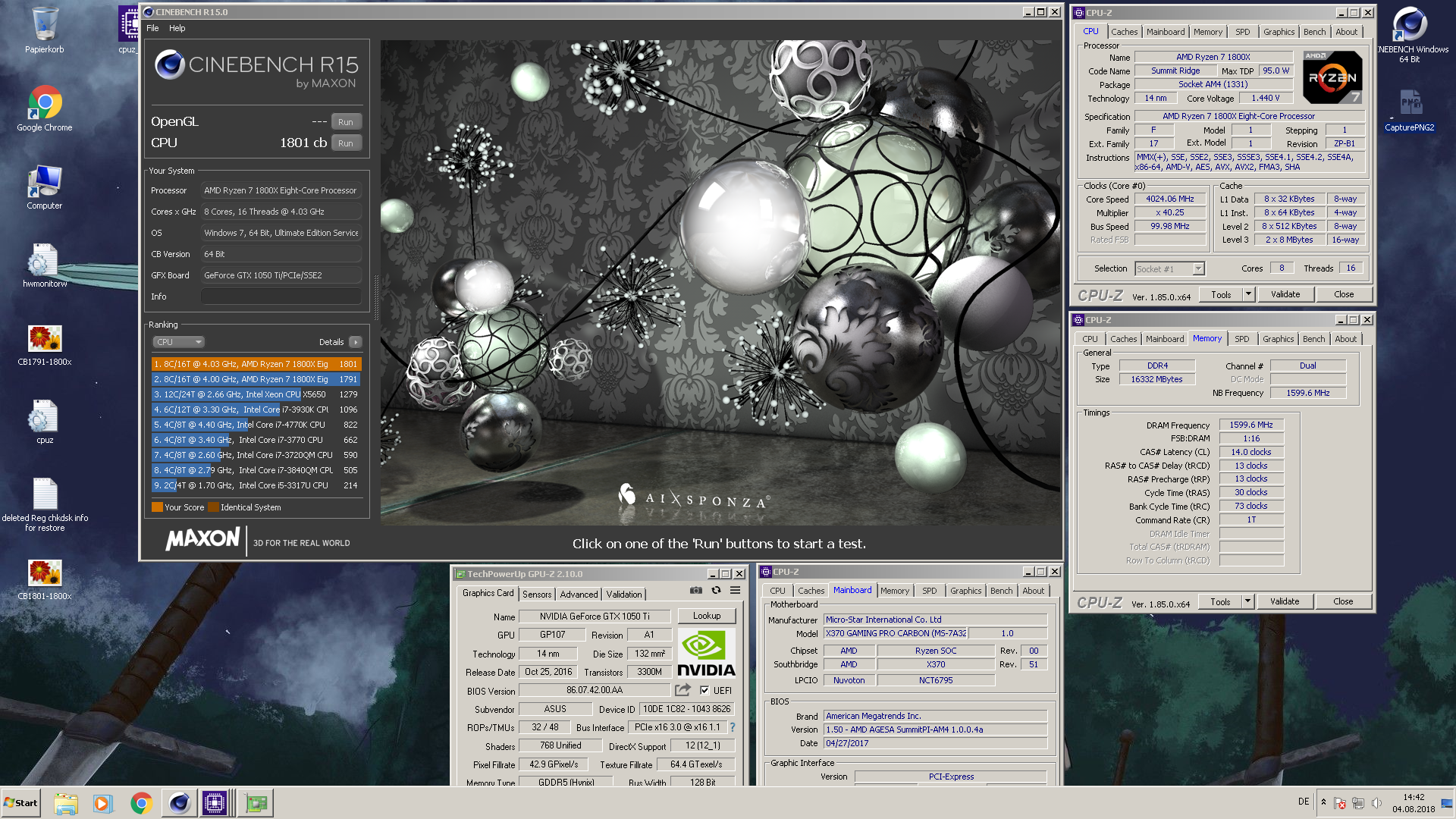Click Close in the Memory CPU-Z window
Screen dimensions: 1456x819
1343,601
